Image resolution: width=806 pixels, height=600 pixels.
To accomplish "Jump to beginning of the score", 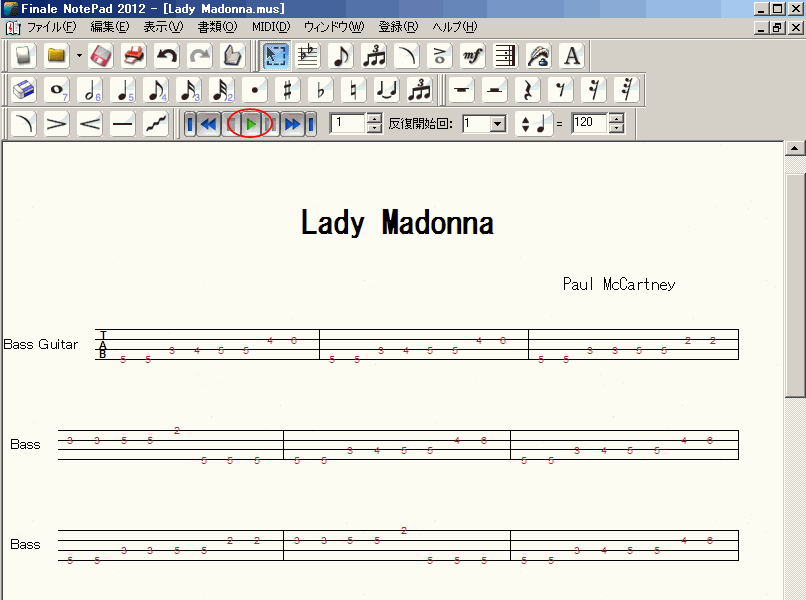I will [190, 124].
